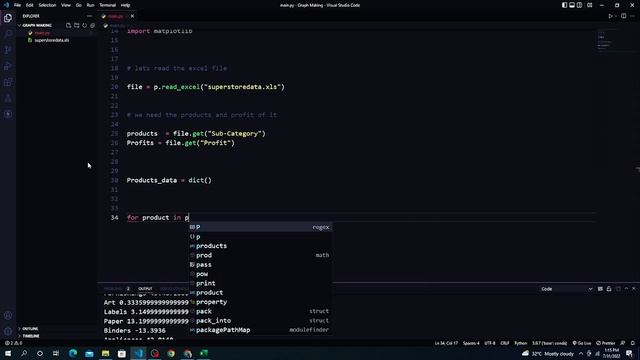Refresh the Explorer file list
640x360 pixels.
pos(84,25)
